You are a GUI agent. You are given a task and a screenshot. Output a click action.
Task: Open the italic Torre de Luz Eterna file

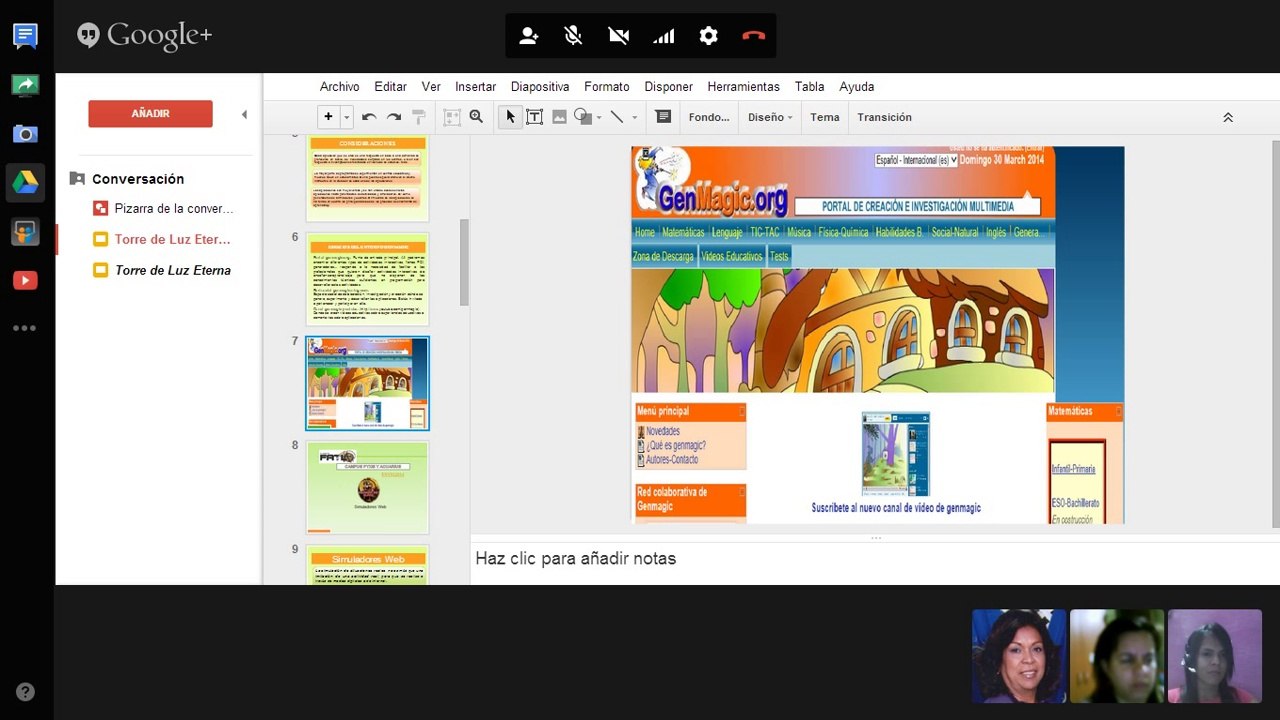point(173,270)
